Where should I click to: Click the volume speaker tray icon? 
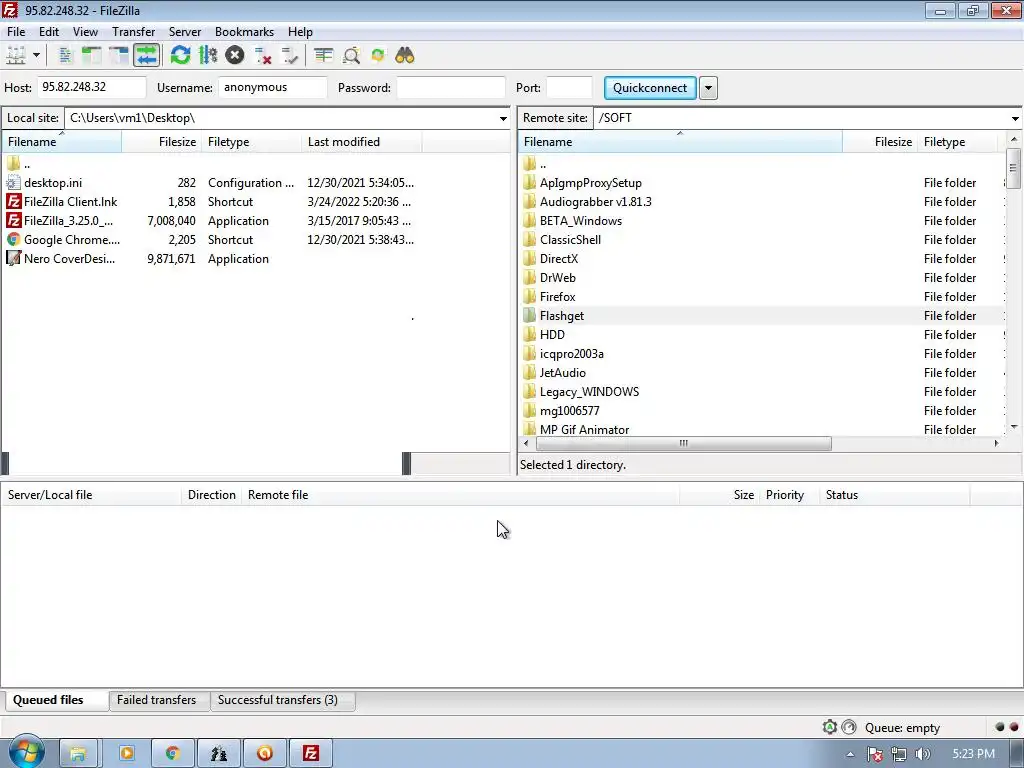(922, 754)
